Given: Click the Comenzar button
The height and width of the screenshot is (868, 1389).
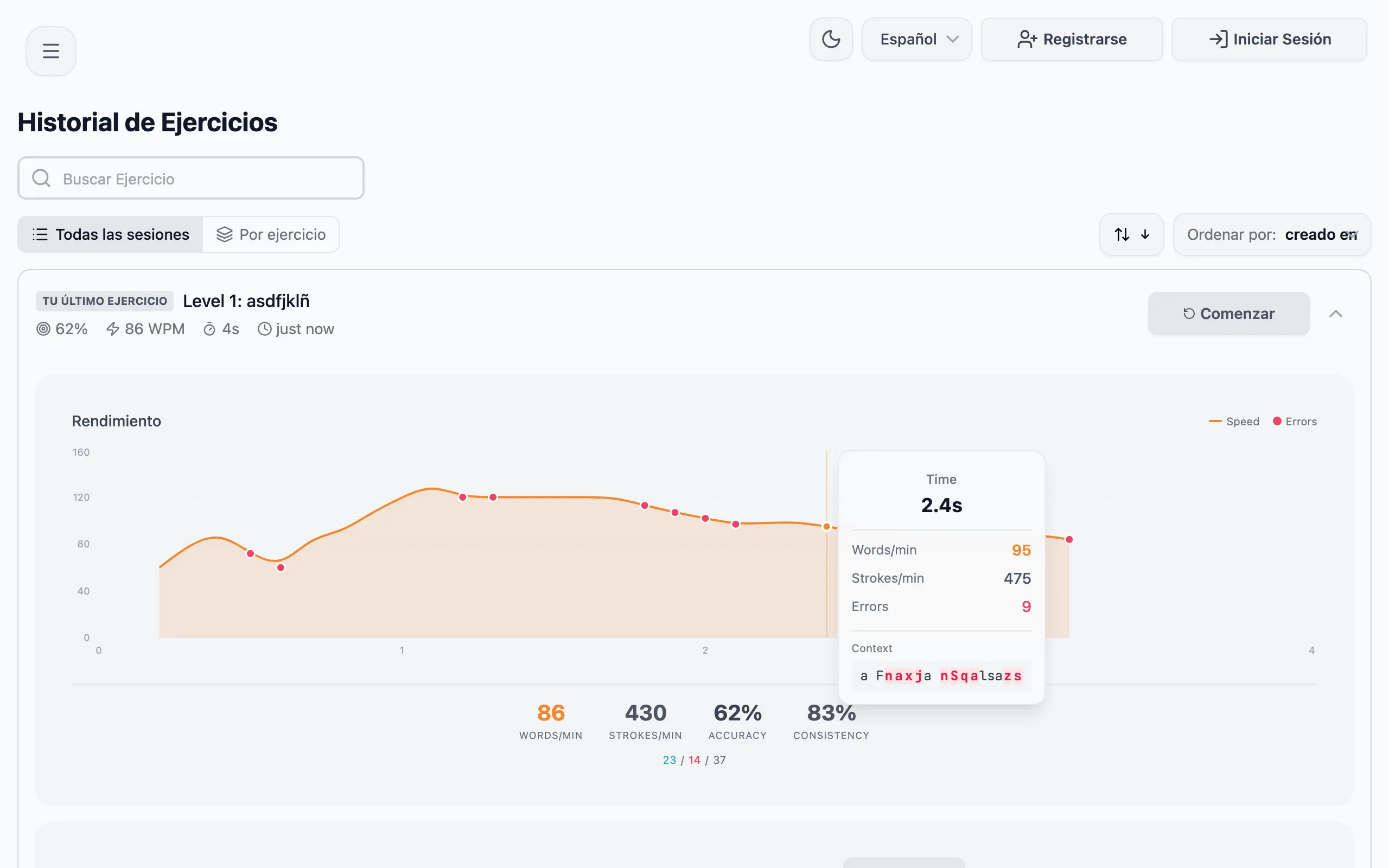Looking at the screenshot, I should tap(1228, 314).
